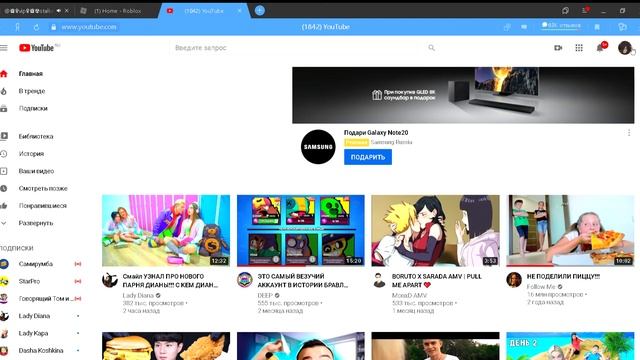Click the home icon in sidebar

pos(4,74)
